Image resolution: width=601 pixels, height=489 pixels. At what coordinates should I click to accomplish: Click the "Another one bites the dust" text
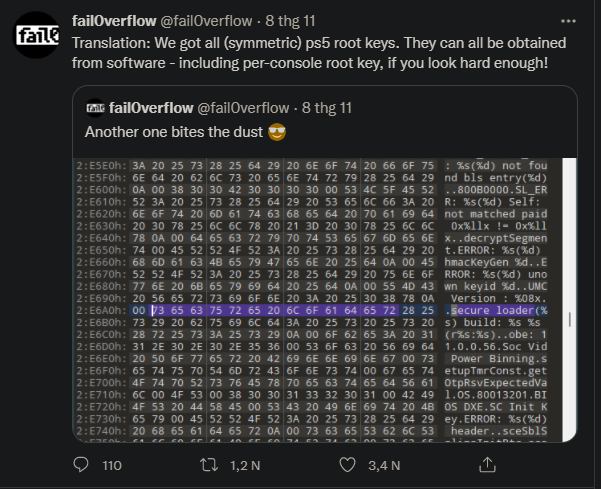point(174,132)
